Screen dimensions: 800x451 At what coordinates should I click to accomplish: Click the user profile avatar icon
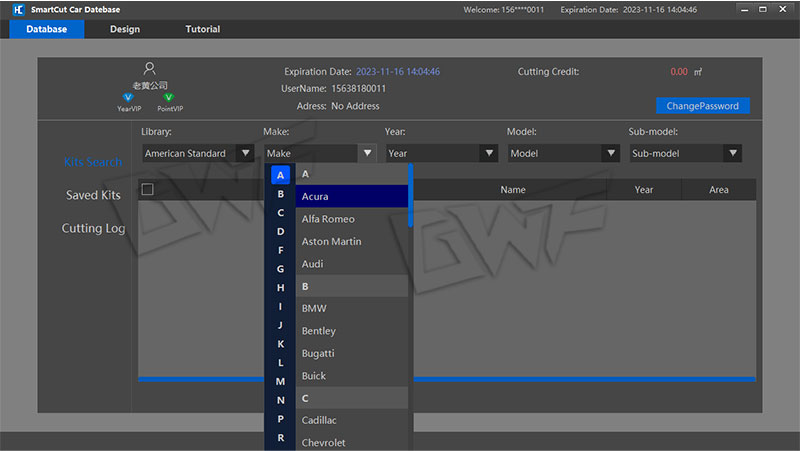(x=150, y=69)
